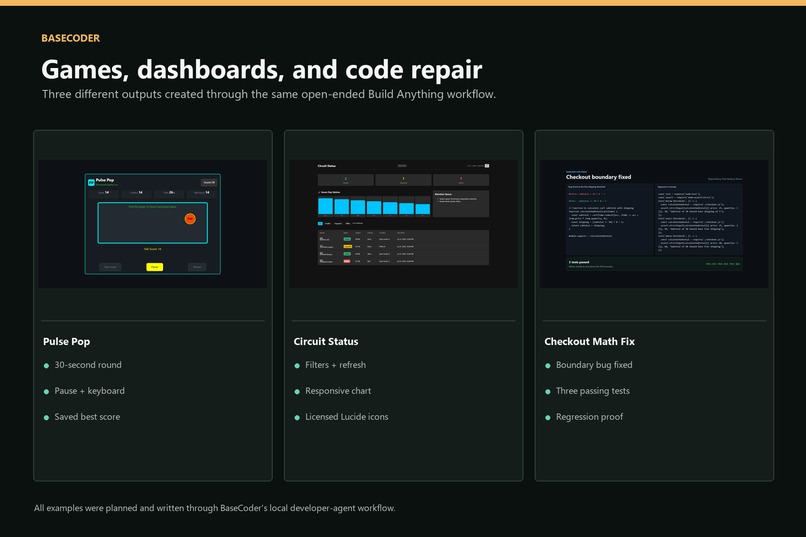
Task: Click the "Checkout Math Fix" card title
Action: (590, 342)
